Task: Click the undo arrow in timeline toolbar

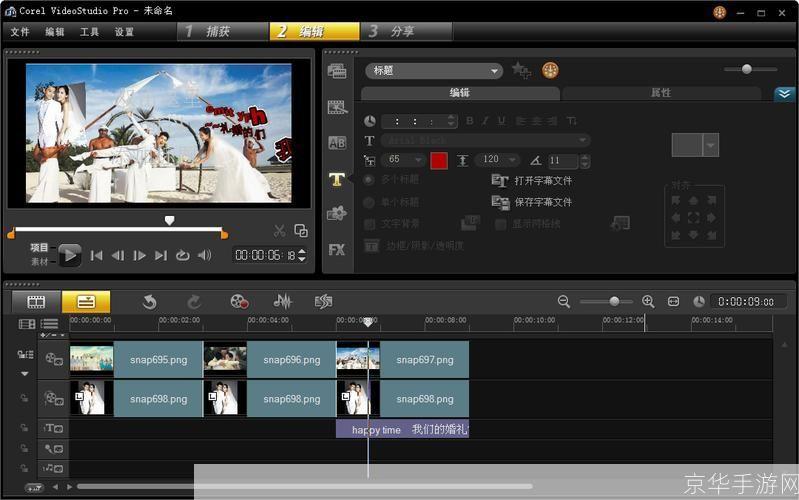Action: pos(149,301)
